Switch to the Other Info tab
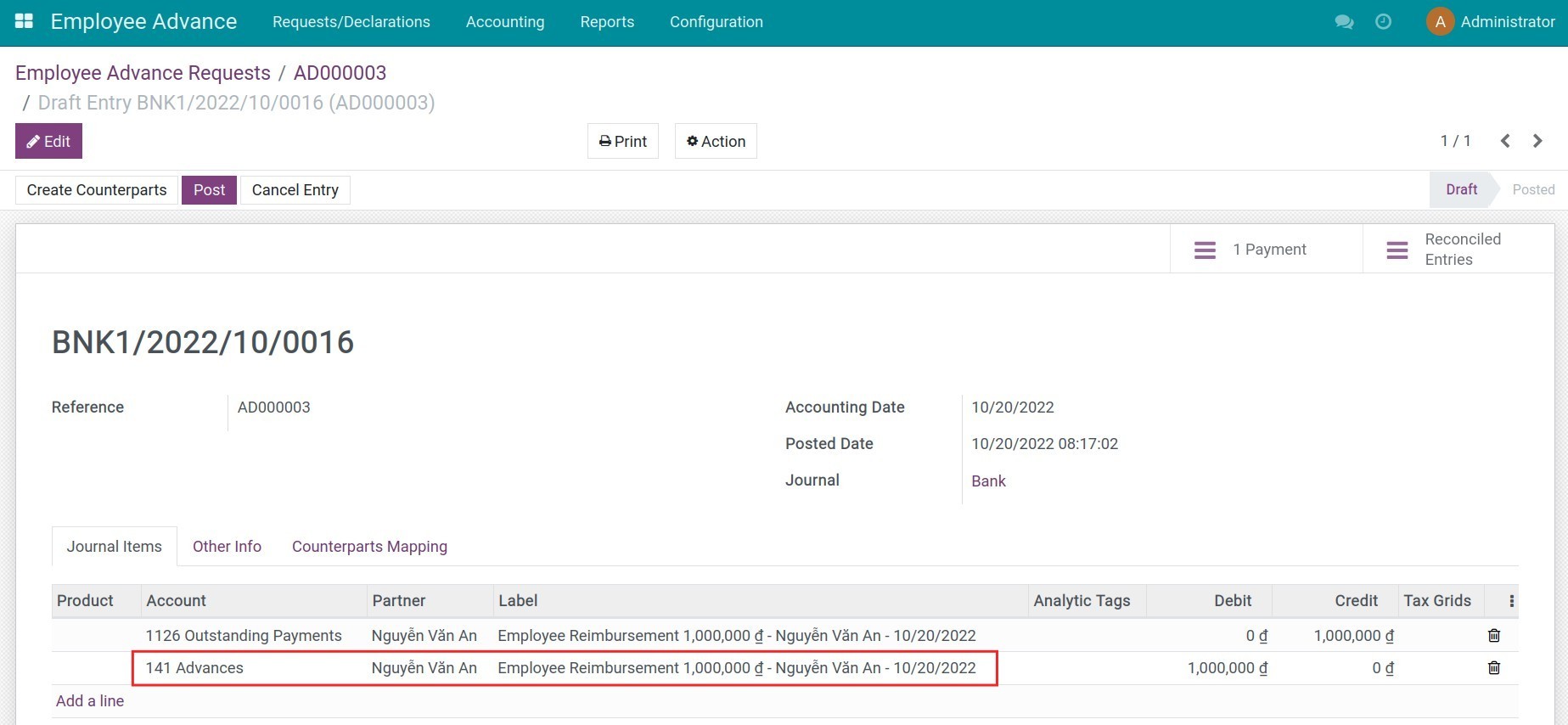Image resolution: width=1568 pixels, height=725 pixels. tap(227, 547)
